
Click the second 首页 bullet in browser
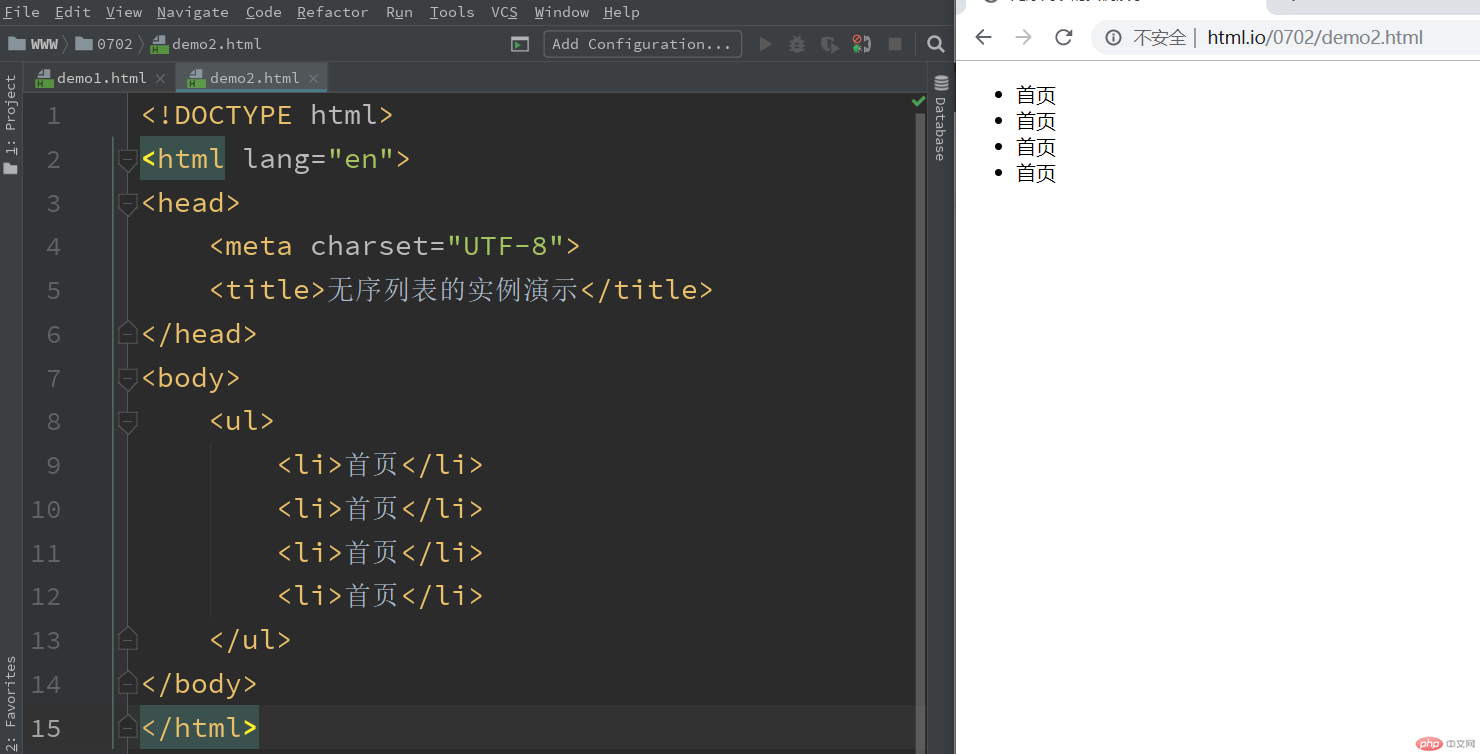click(1036, 121)
